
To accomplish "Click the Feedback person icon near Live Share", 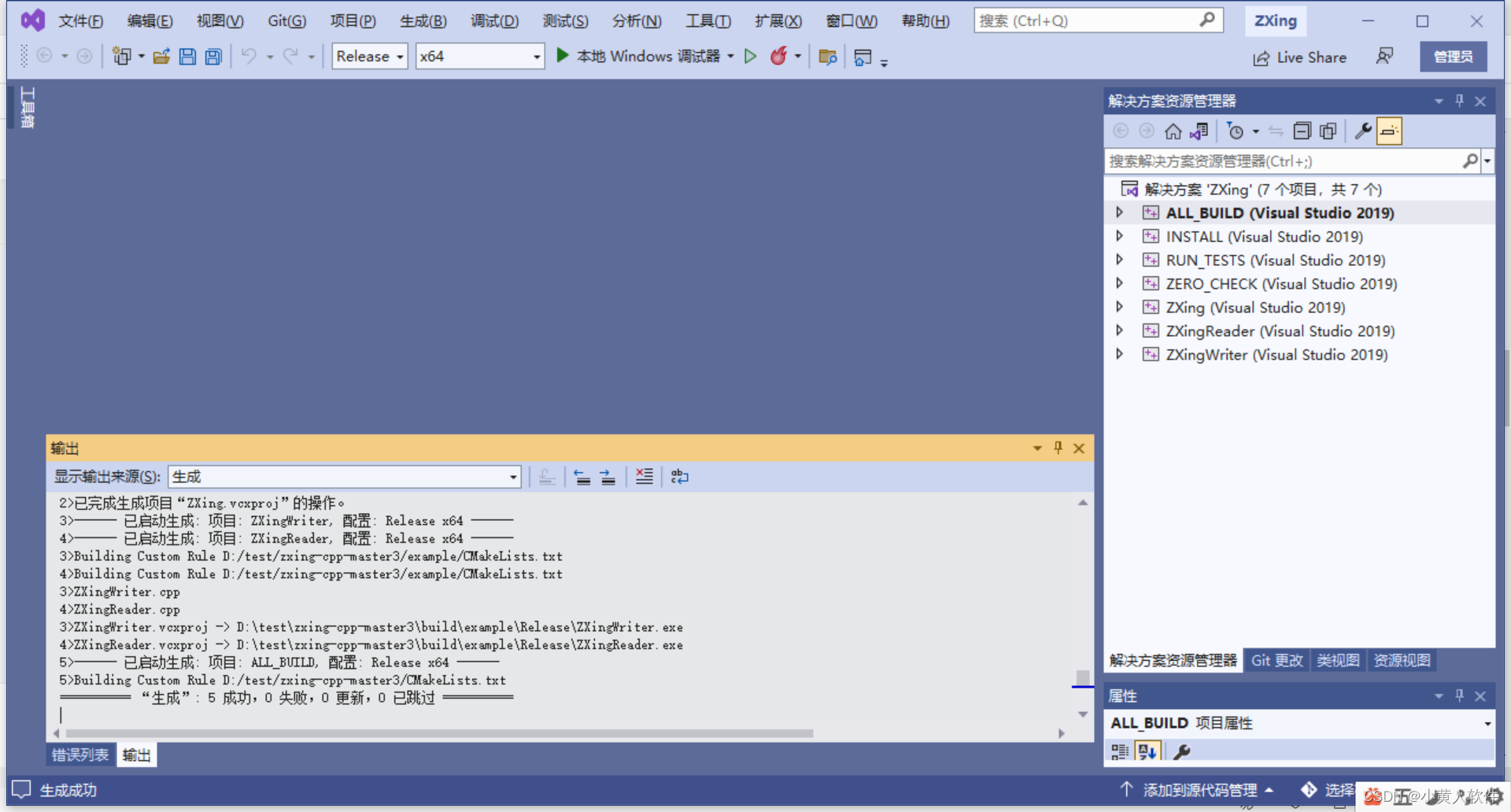I will (1384, 56).
